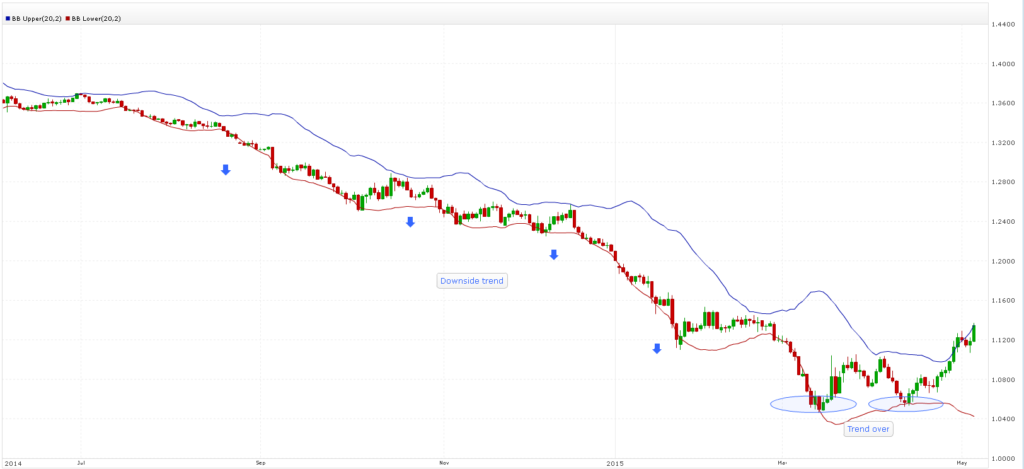1024x469 pixels.
Task: Click the blue upper band peak above March
Action: 819,291
